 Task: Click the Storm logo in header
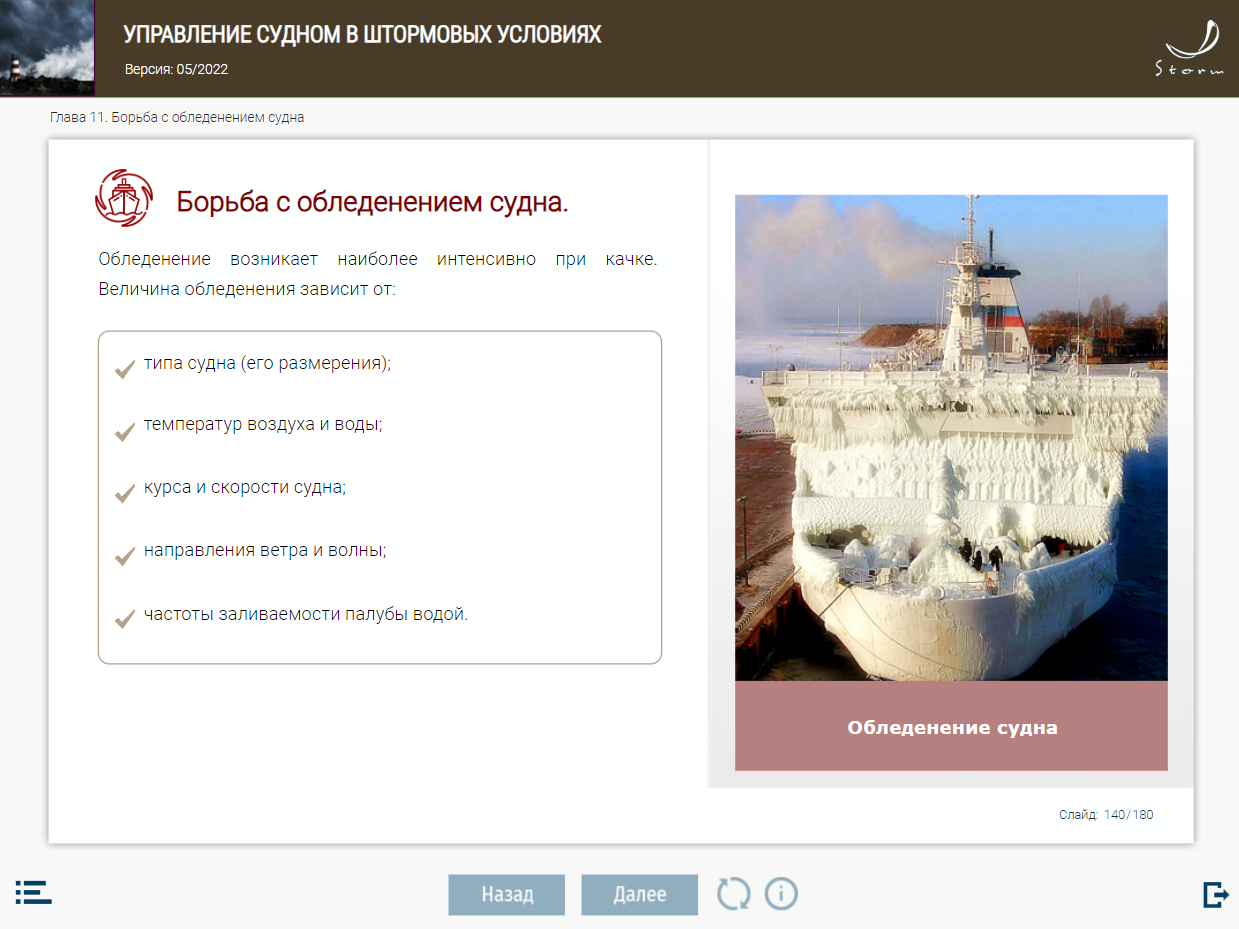tap(1190, 49)
